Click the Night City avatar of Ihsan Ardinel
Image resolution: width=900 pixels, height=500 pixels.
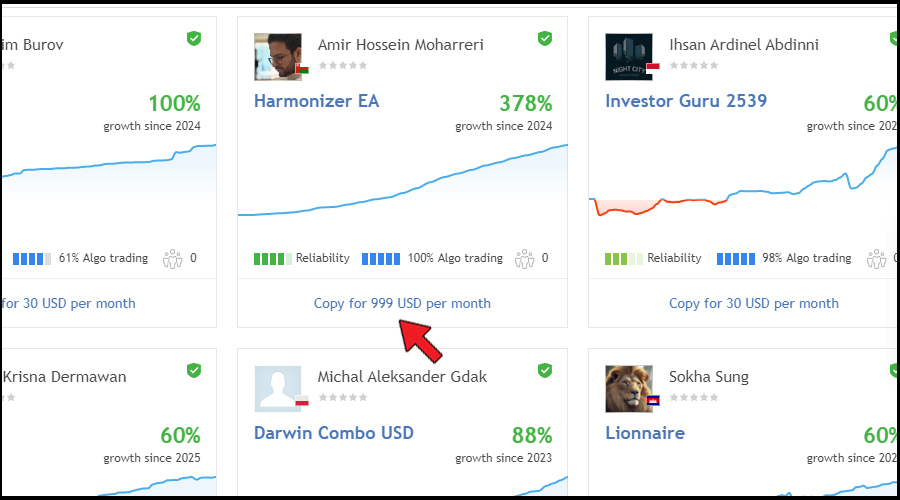628,56
